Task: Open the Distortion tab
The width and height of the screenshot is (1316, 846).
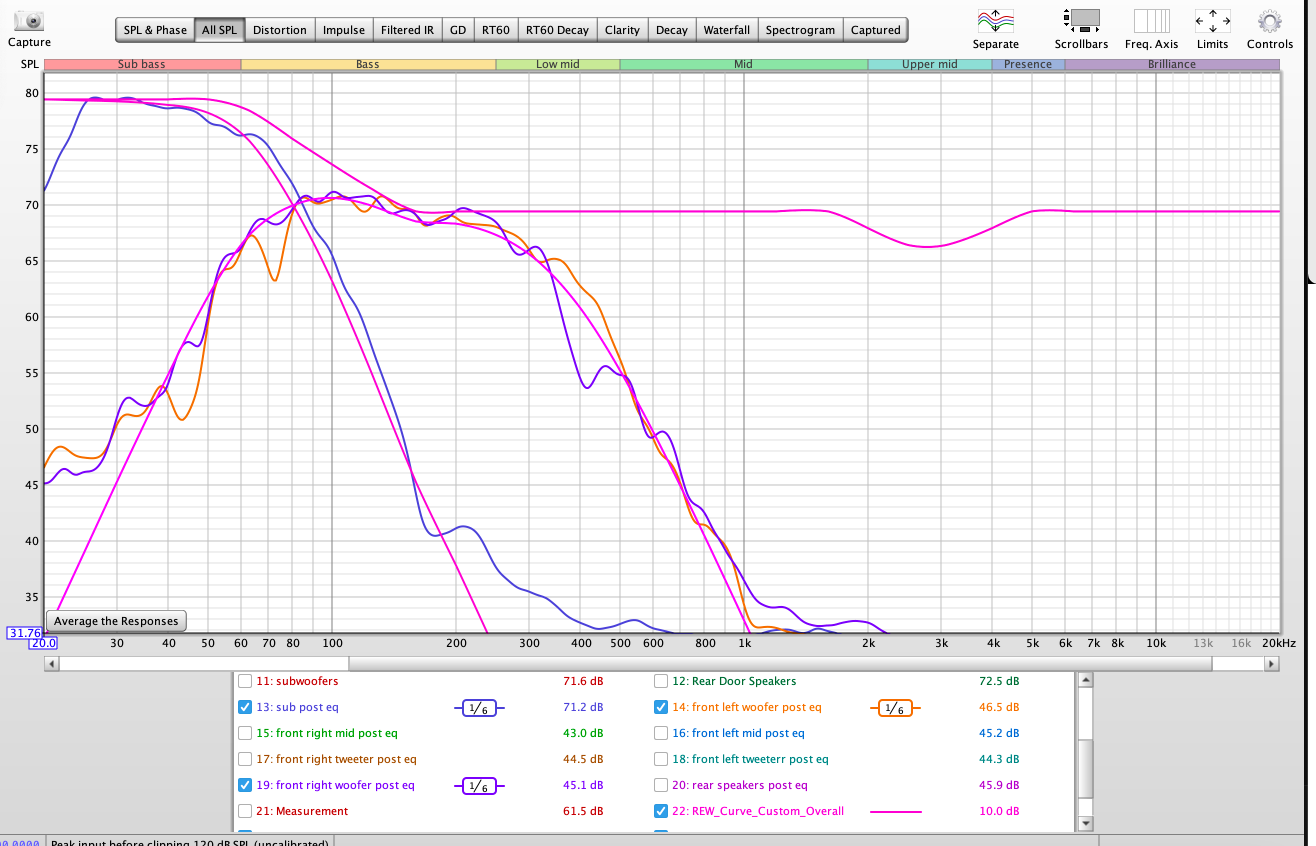Action: (280, 30)
